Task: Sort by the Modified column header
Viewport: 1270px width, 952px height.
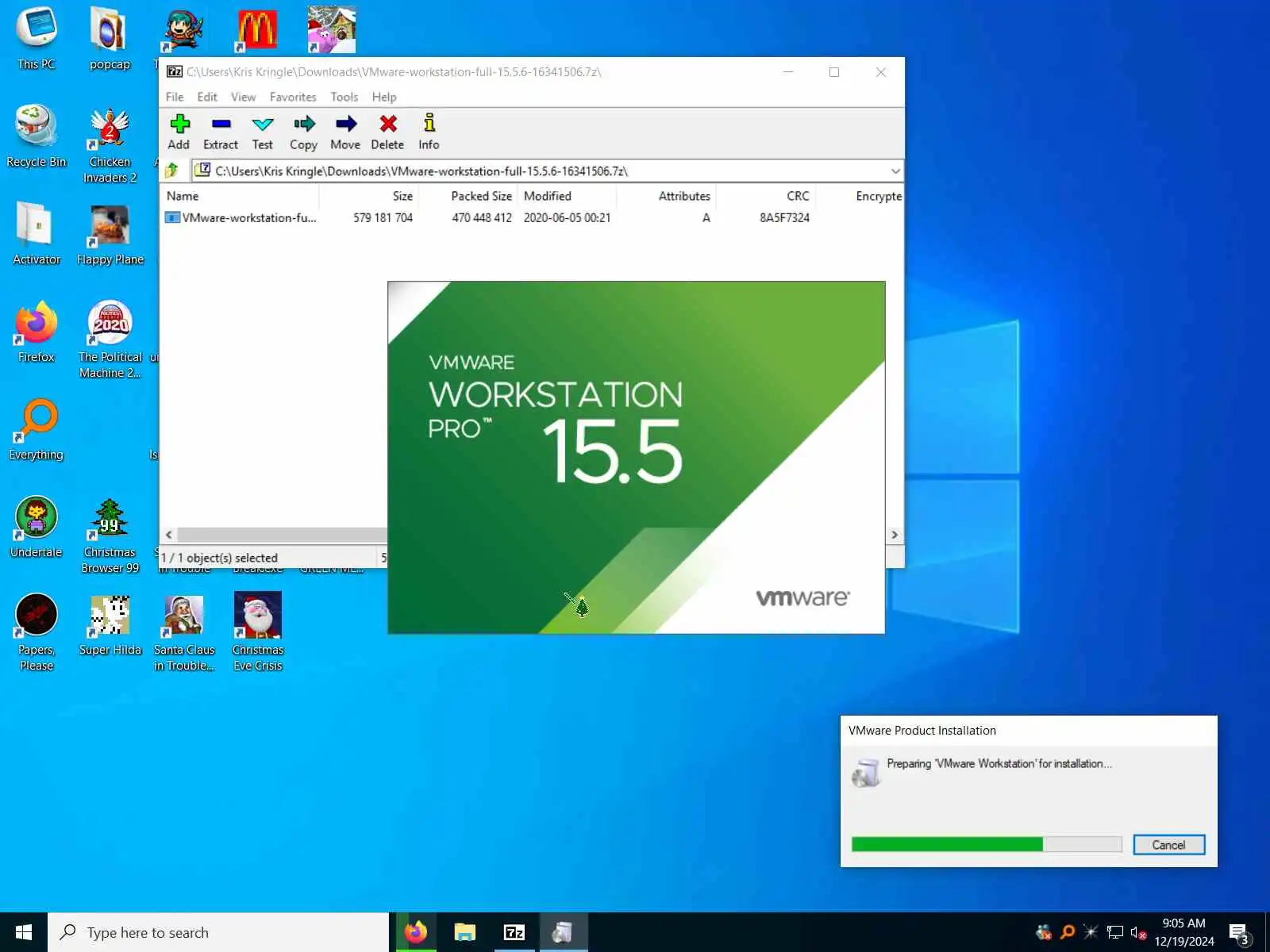Action: coord(567,196)
